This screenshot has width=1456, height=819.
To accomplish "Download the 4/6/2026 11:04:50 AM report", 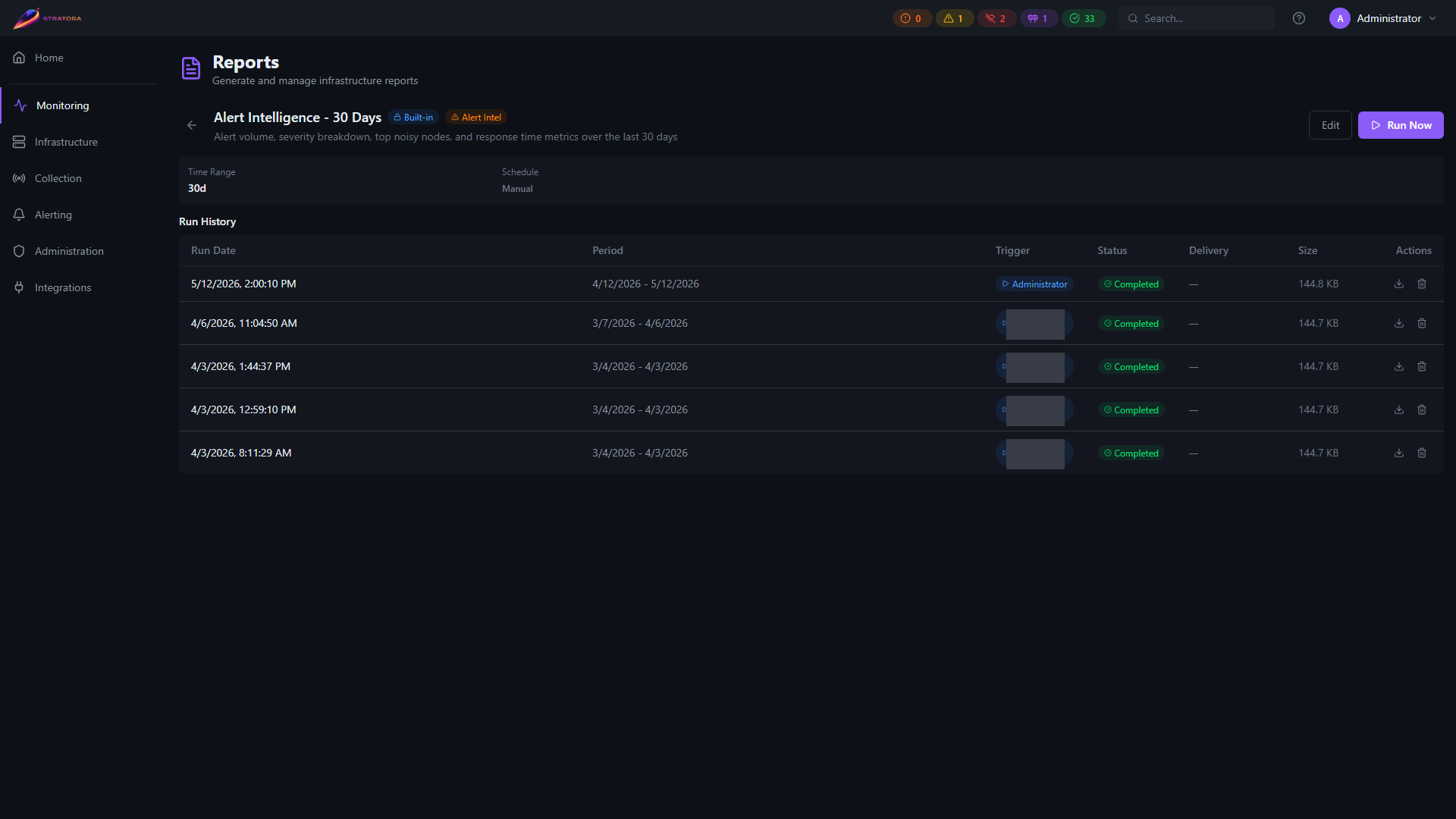I will pos(1399,323).
